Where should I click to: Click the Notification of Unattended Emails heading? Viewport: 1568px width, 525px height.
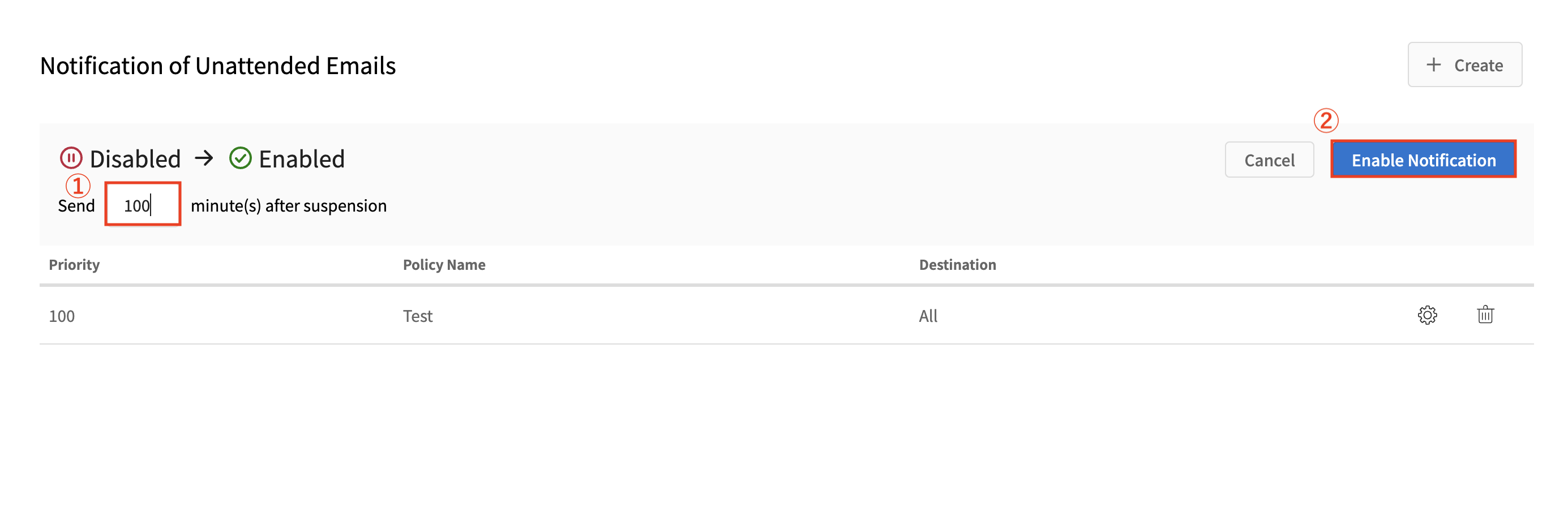coord(218,66)
